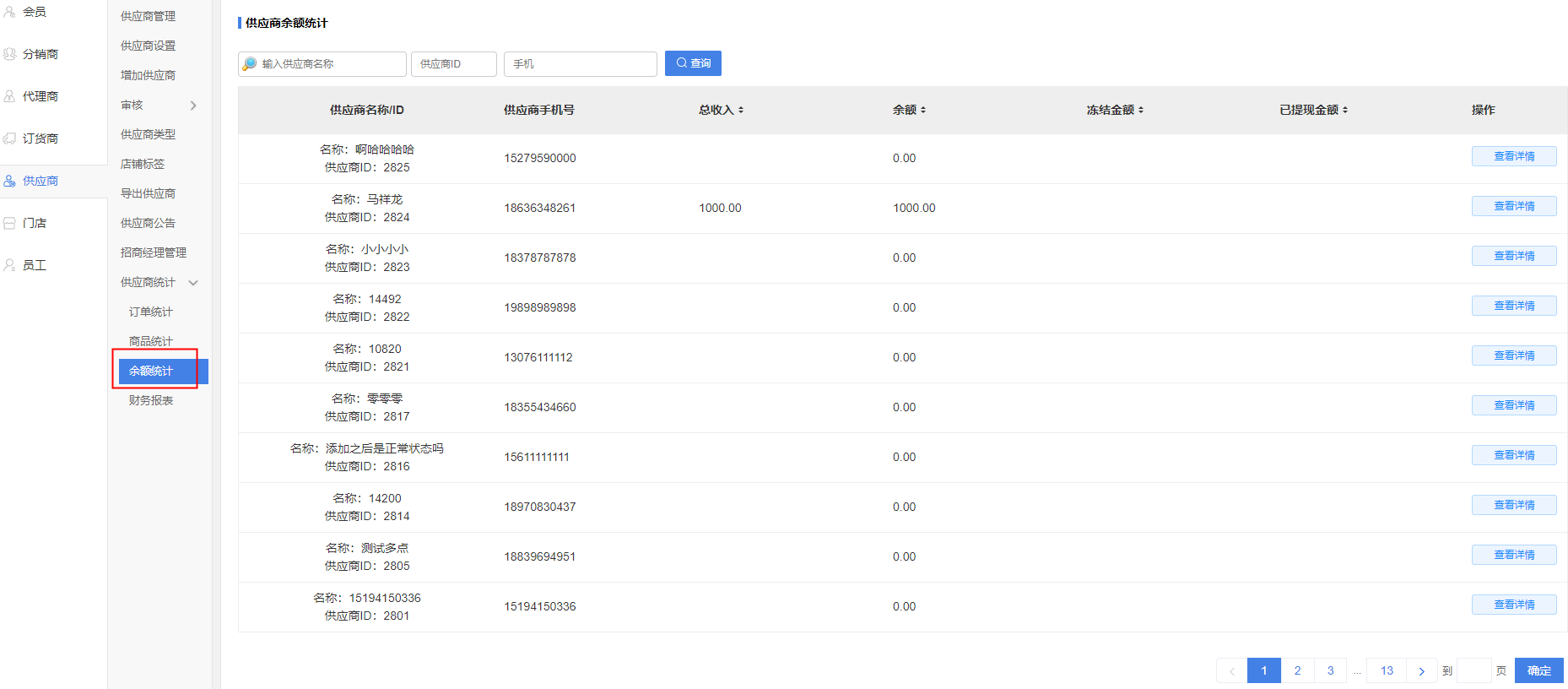
Task: Open 财务报表 menu item
Action: pyautogui.click(x=151, y=400)
